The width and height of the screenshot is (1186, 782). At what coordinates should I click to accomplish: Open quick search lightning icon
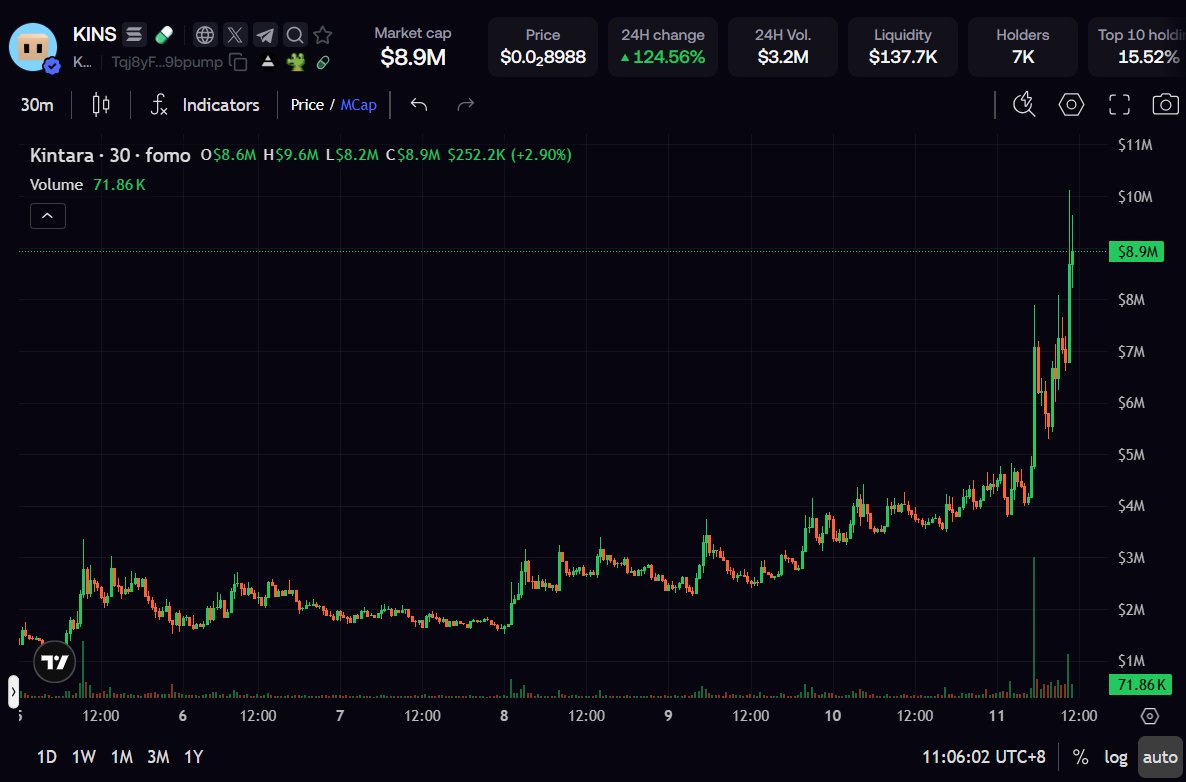click(1024, 104)
